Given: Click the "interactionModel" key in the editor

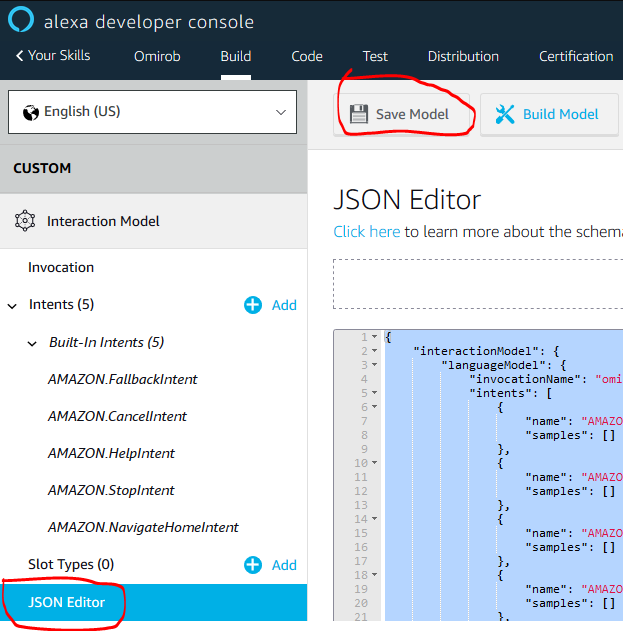Looking at the screenshot, I should tap(479, 351).
